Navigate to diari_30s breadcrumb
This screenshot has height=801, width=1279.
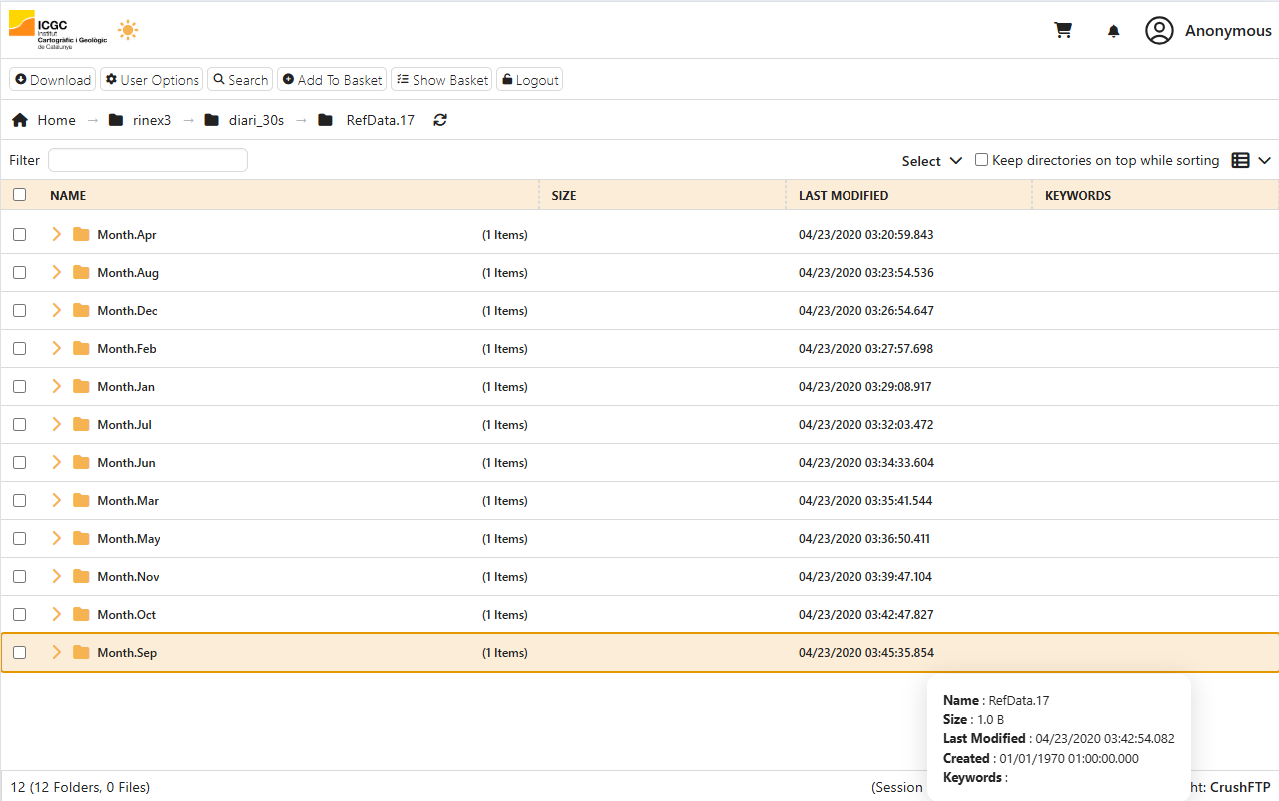pyautogui.click(x=255, y=120)
